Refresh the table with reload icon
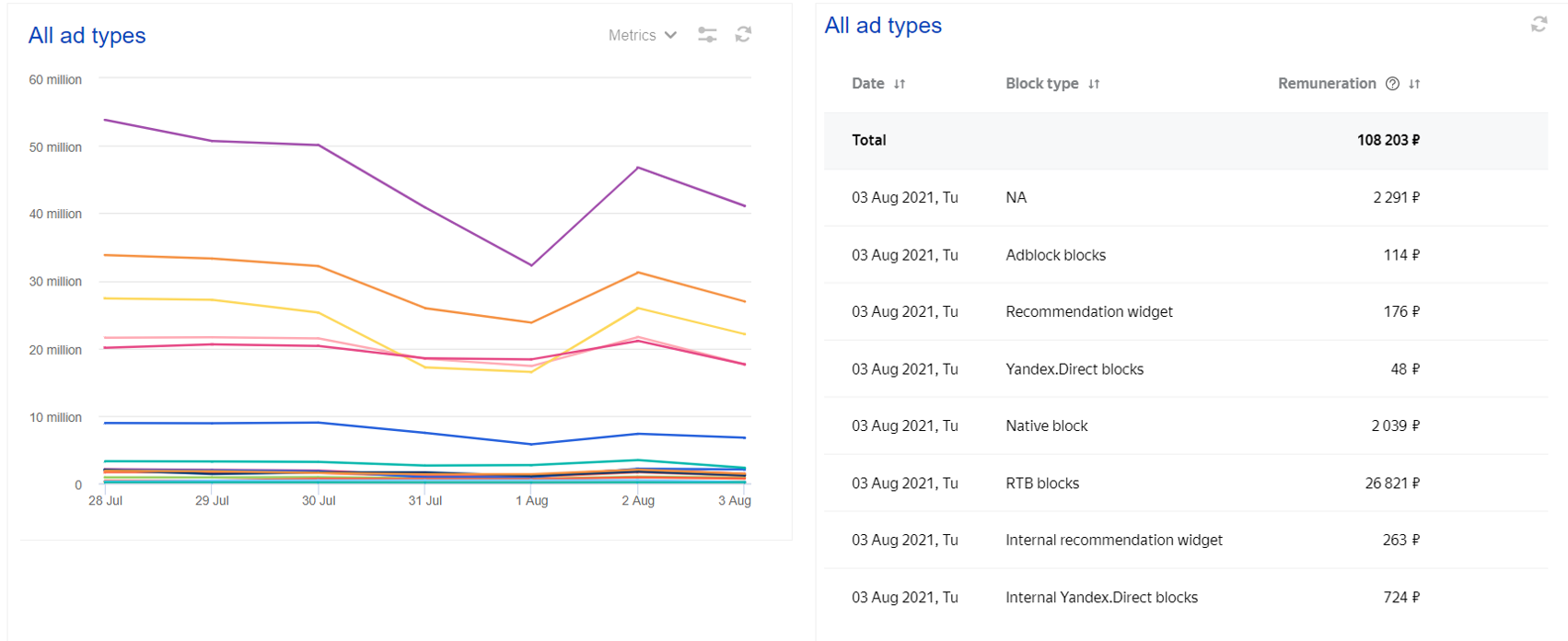This screenshot has height=641, width=1568. [1539, 25]
